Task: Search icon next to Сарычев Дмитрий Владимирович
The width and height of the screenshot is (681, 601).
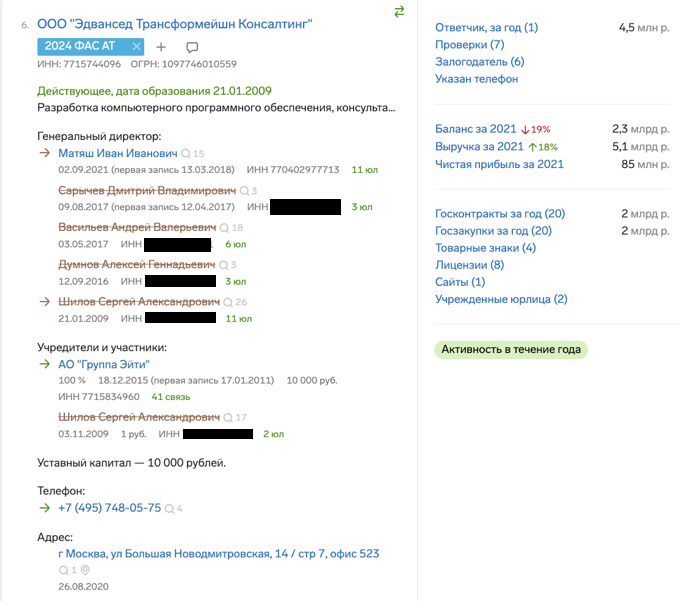Action: pyautogui.click(x=245, y=191)
